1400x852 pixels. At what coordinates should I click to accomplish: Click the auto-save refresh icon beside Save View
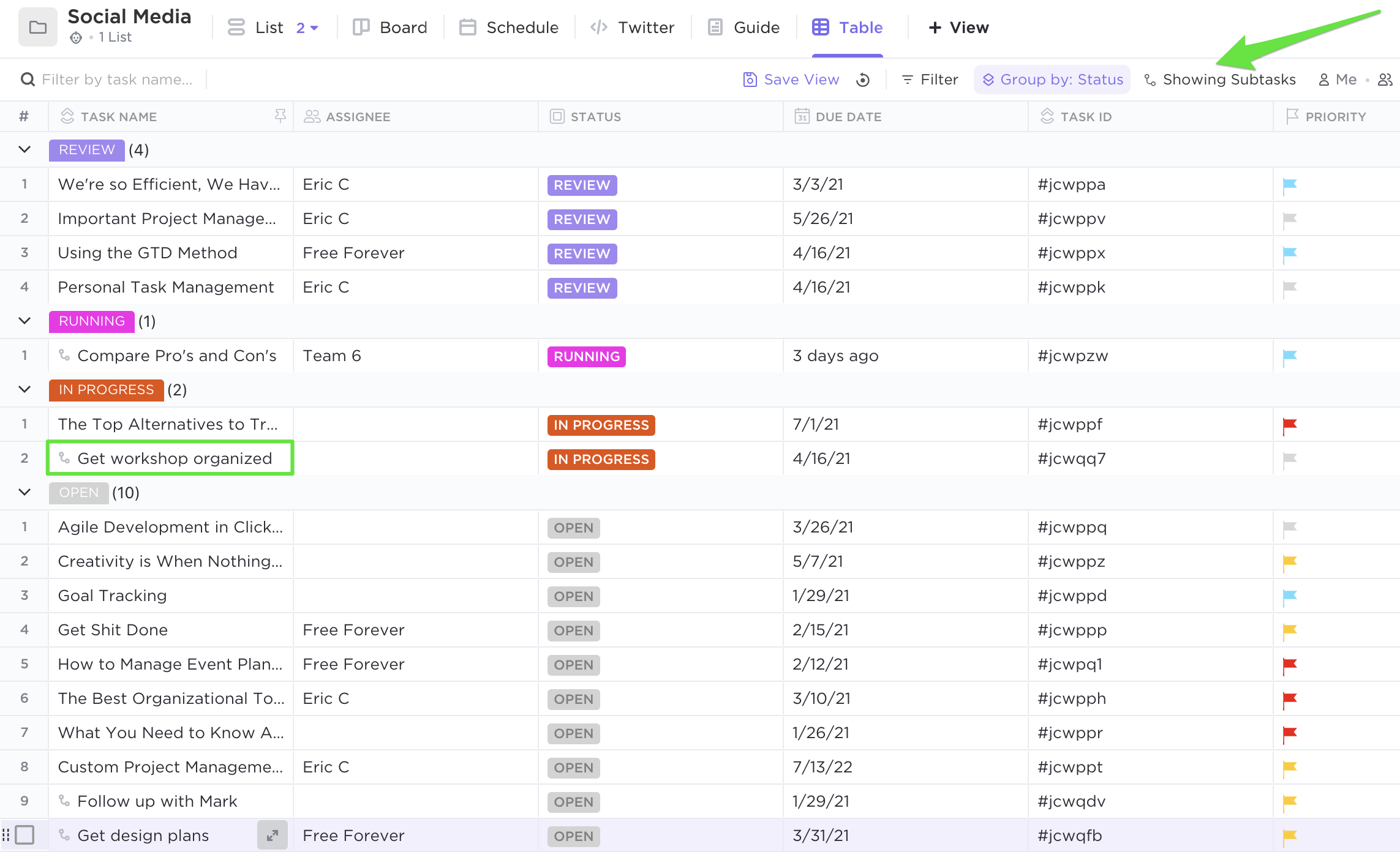pyautogui.click(x=863, y=80)
